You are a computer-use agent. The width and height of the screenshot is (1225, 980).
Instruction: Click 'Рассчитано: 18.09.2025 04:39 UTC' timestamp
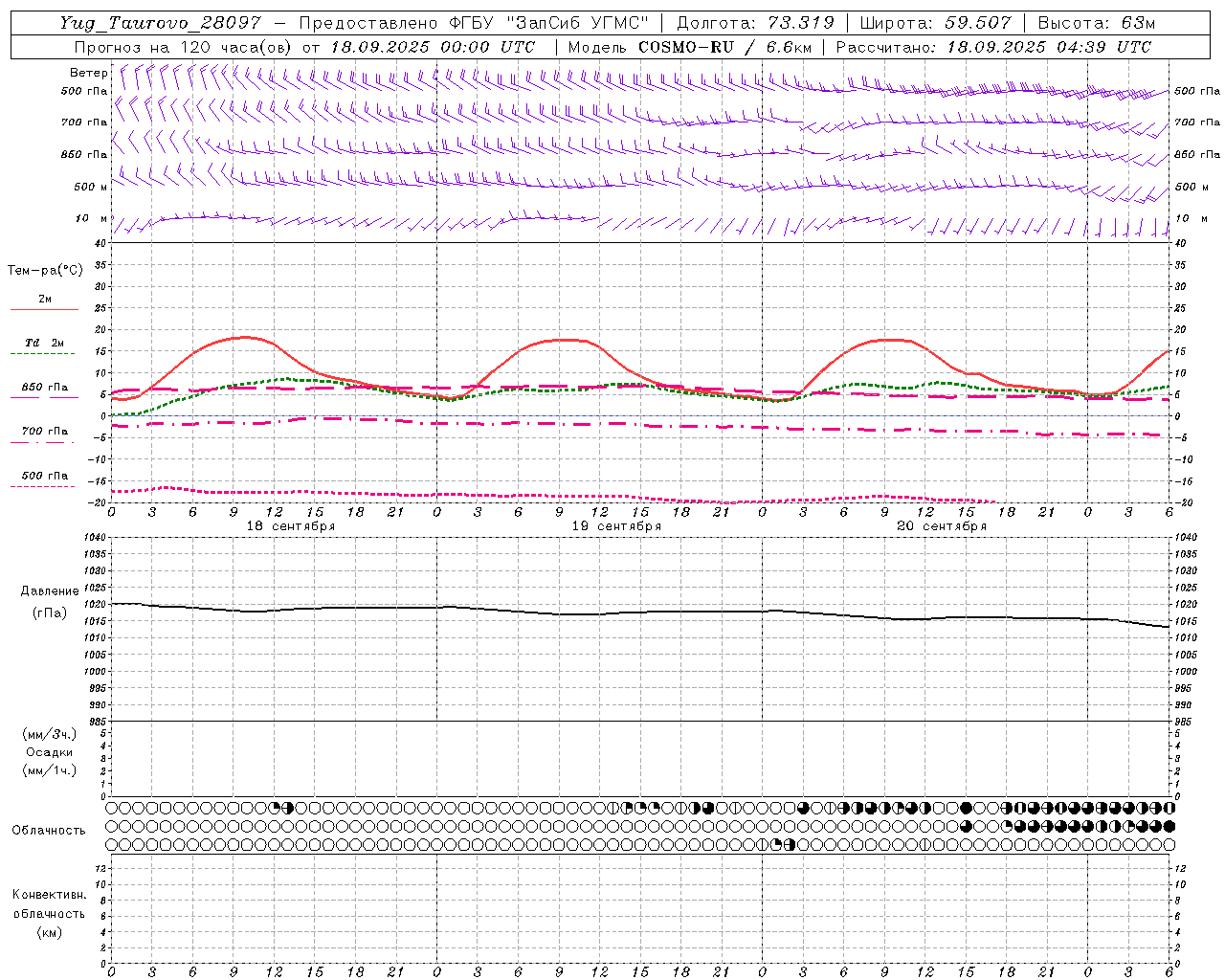993,47
